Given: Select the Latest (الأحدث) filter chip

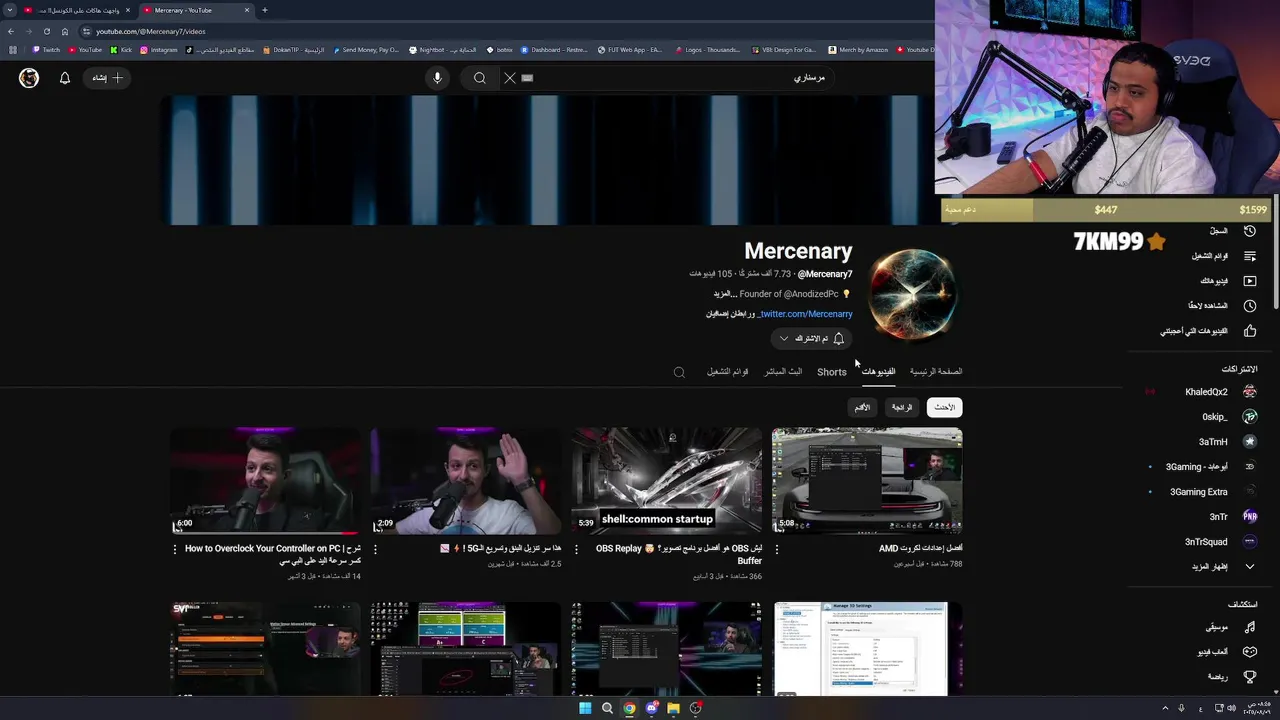Looking at the screenshot, I should click(944, 407).
